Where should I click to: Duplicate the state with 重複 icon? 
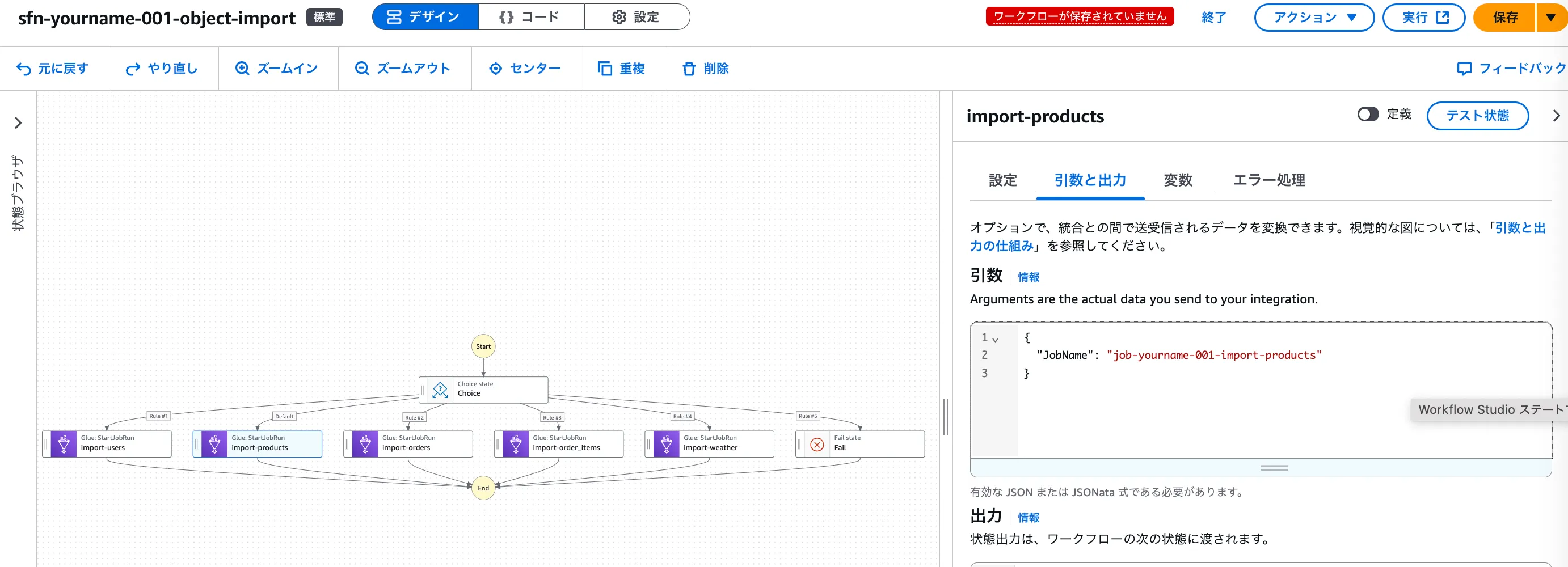[604, 69]
